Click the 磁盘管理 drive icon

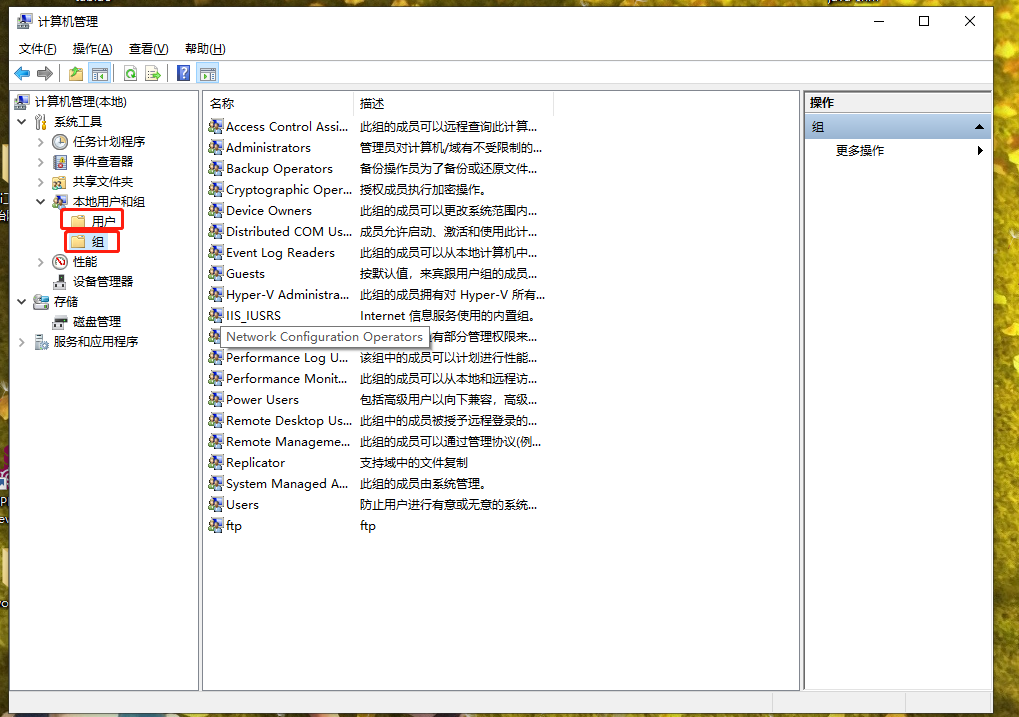pyautogui.click(x=60, y=322)
